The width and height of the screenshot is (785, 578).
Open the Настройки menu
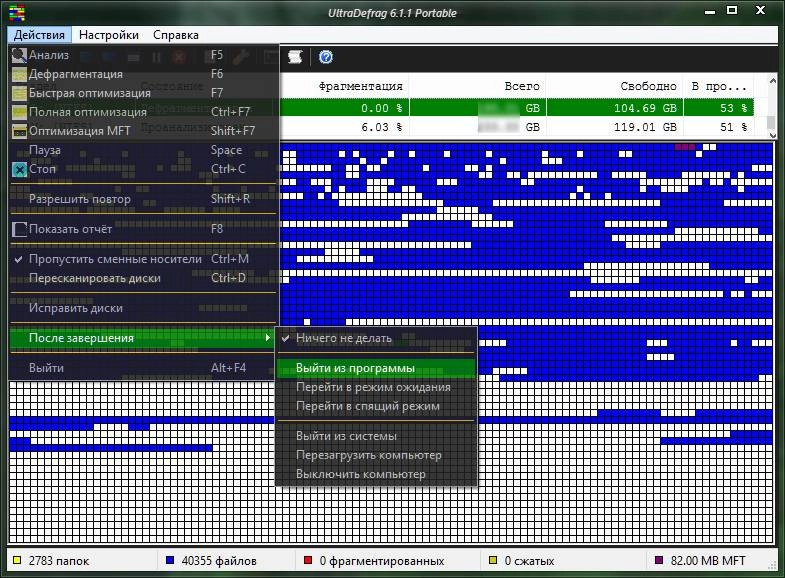point(109,35)
